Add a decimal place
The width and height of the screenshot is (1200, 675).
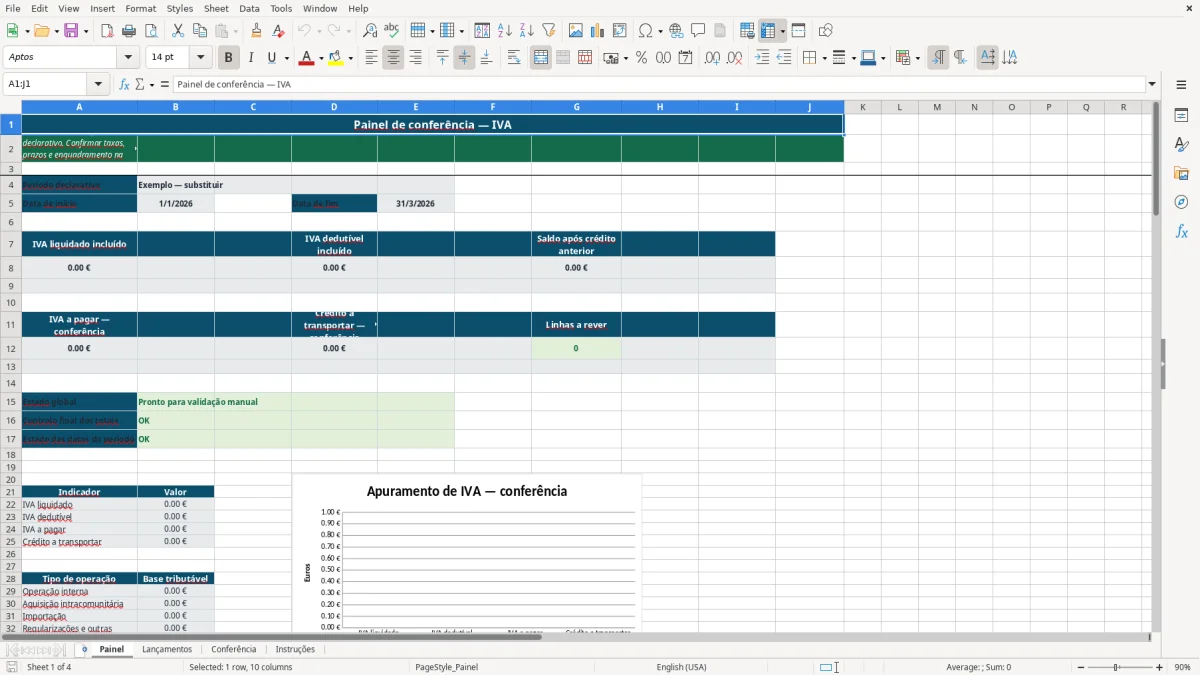pos(713,58)
